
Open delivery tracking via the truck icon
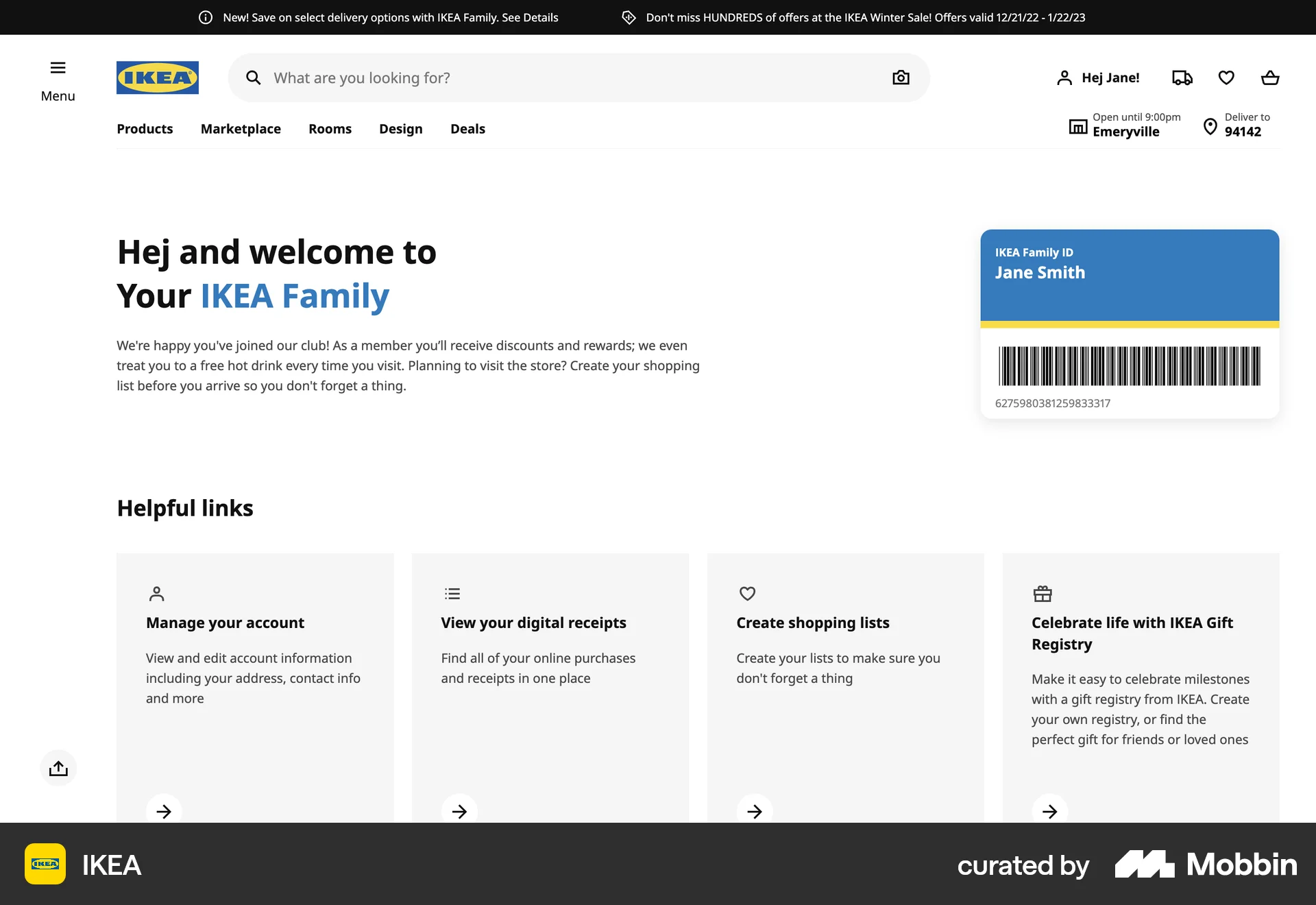pos(1181,77)
